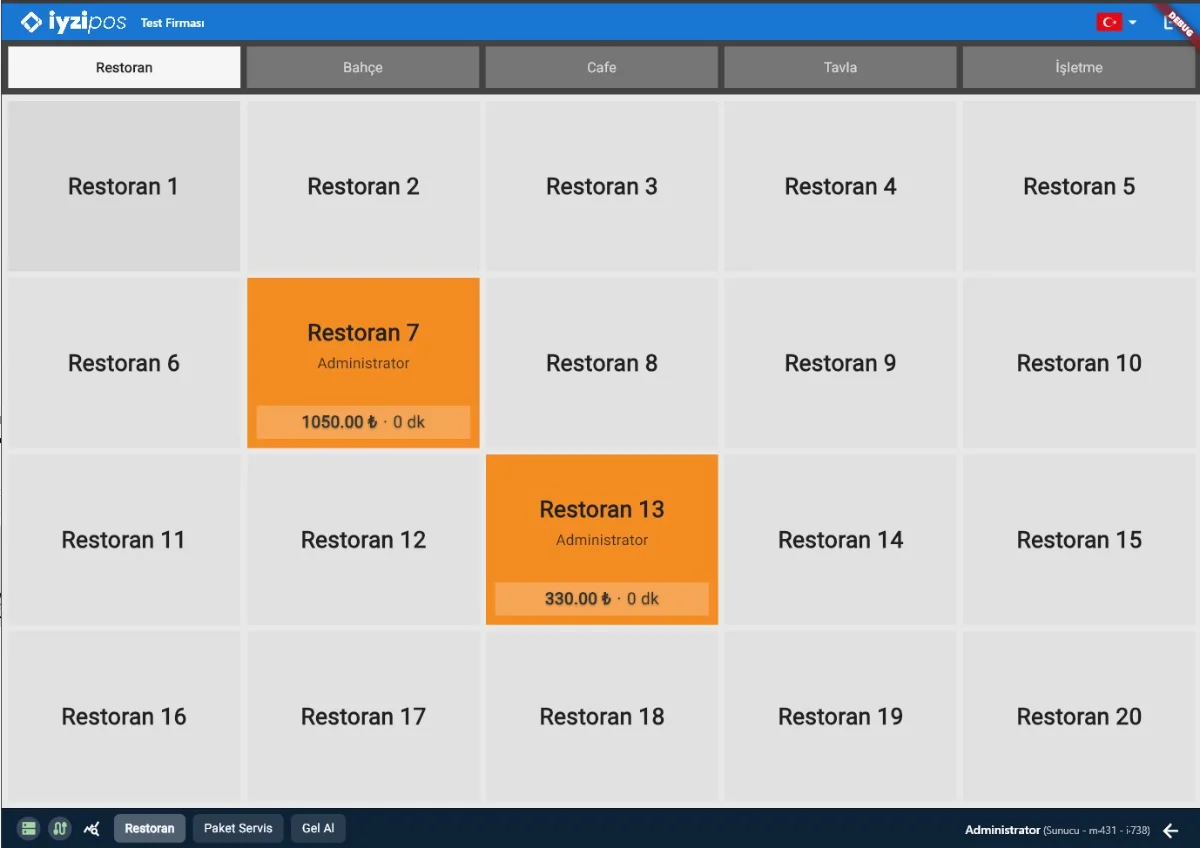Open table Restoran 15

click(x=1079, y=540)
